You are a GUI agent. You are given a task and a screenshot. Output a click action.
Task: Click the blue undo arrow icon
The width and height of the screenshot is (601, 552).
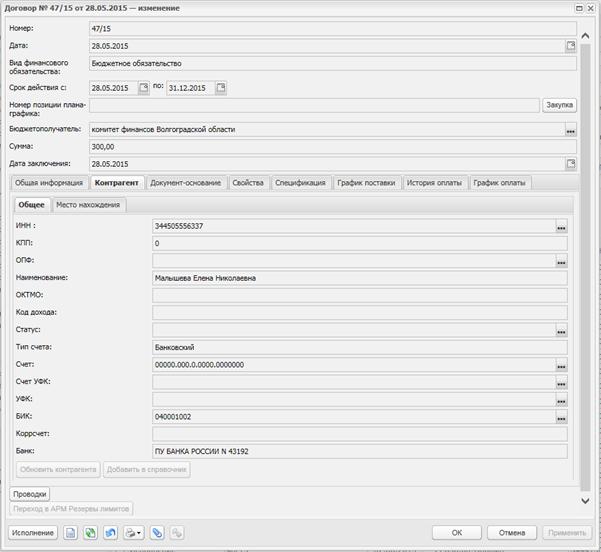(x=111, y=533)
